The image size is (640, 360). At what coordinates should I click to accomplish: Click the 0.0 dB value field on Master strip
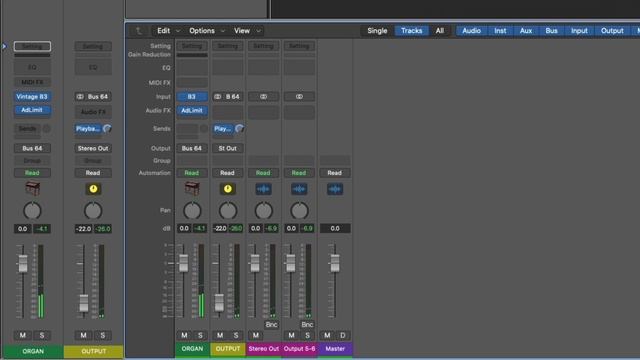[335, 229]
